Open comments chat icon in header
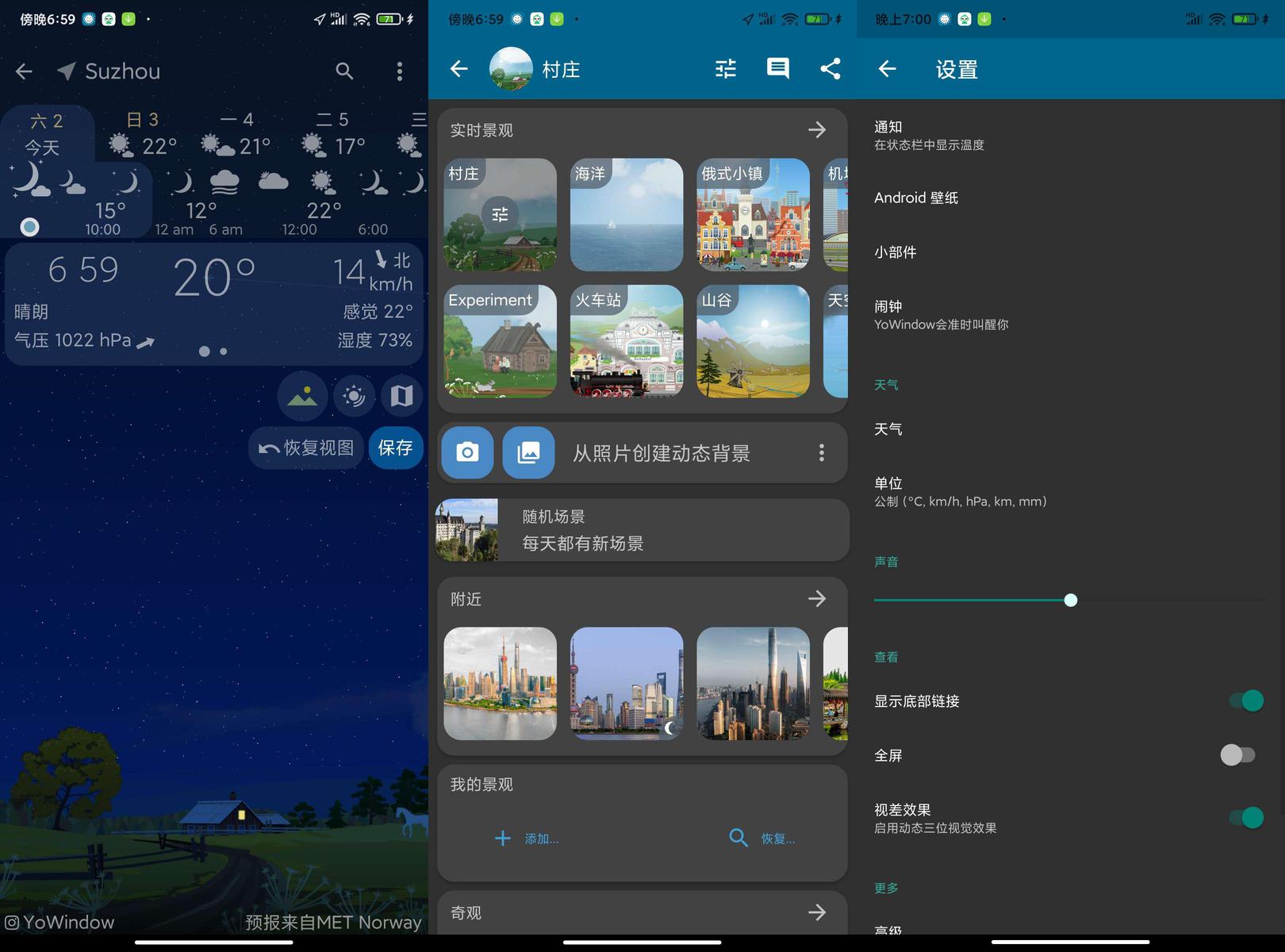This screenshot has width=1285, height=952. click(777, 69)
